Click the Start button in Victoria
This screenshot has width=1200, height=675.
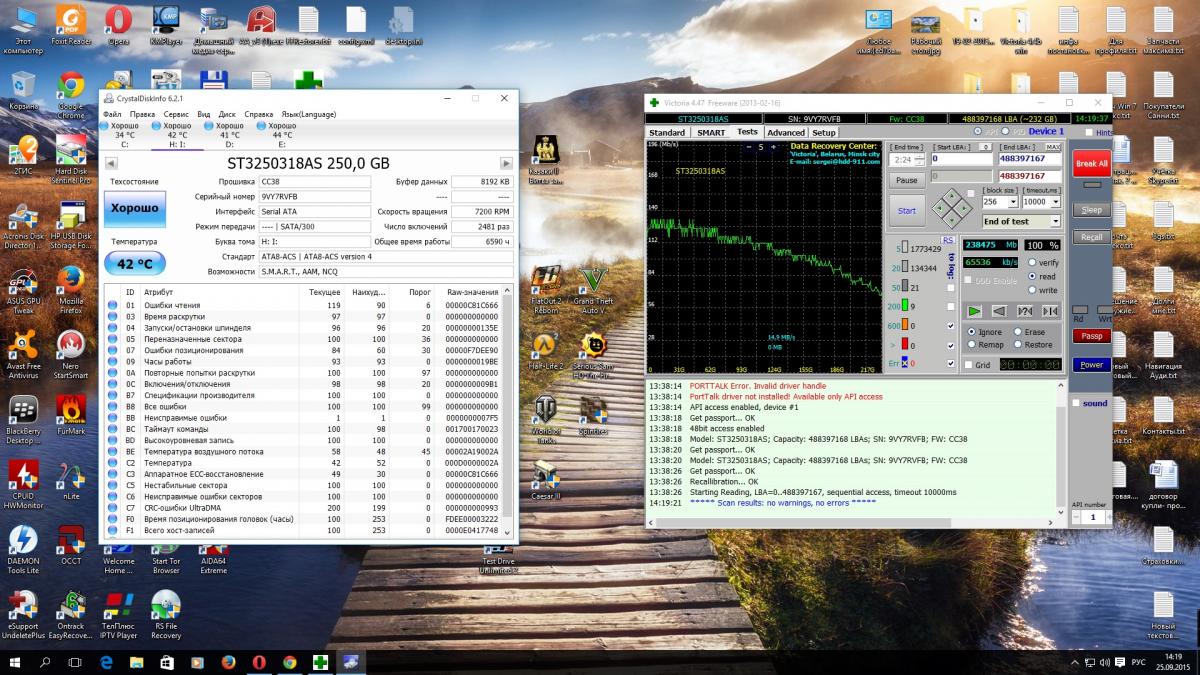tap(906, 211)
